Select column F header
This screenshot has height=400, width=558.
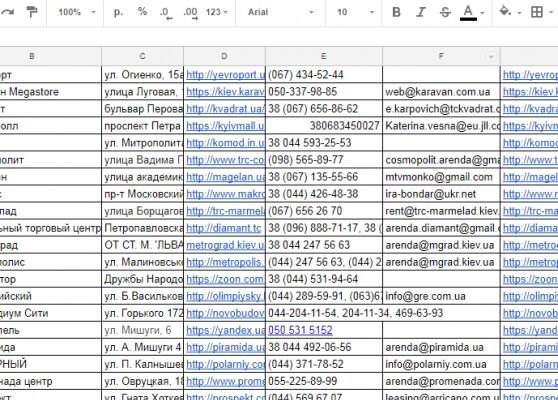441,56
